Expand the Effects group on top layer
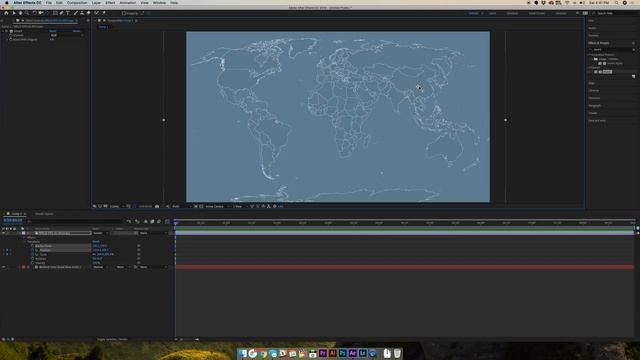Screen dimensions: 640x360 (24, 238)
